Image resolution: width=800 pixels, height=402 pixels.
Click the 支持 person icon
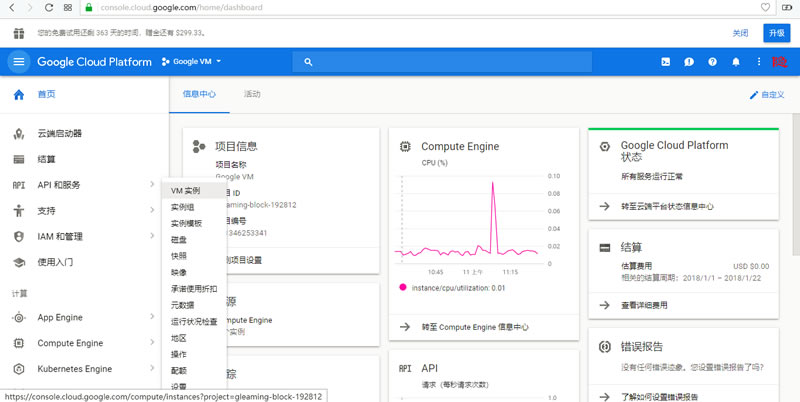pyautogui.click(x=19, y=211)
